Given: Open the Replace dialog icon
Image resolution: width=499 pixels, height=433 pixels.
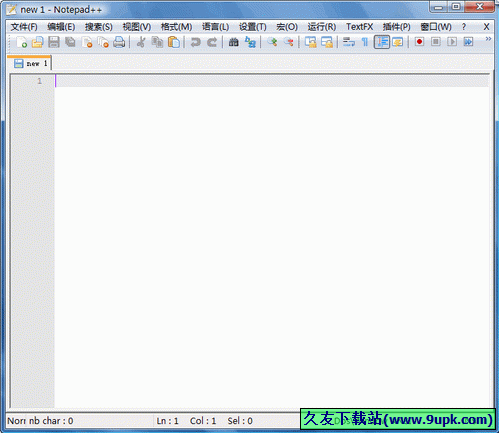Looking at the screenshot, I should pyautogui.click(x=250, y=42).
